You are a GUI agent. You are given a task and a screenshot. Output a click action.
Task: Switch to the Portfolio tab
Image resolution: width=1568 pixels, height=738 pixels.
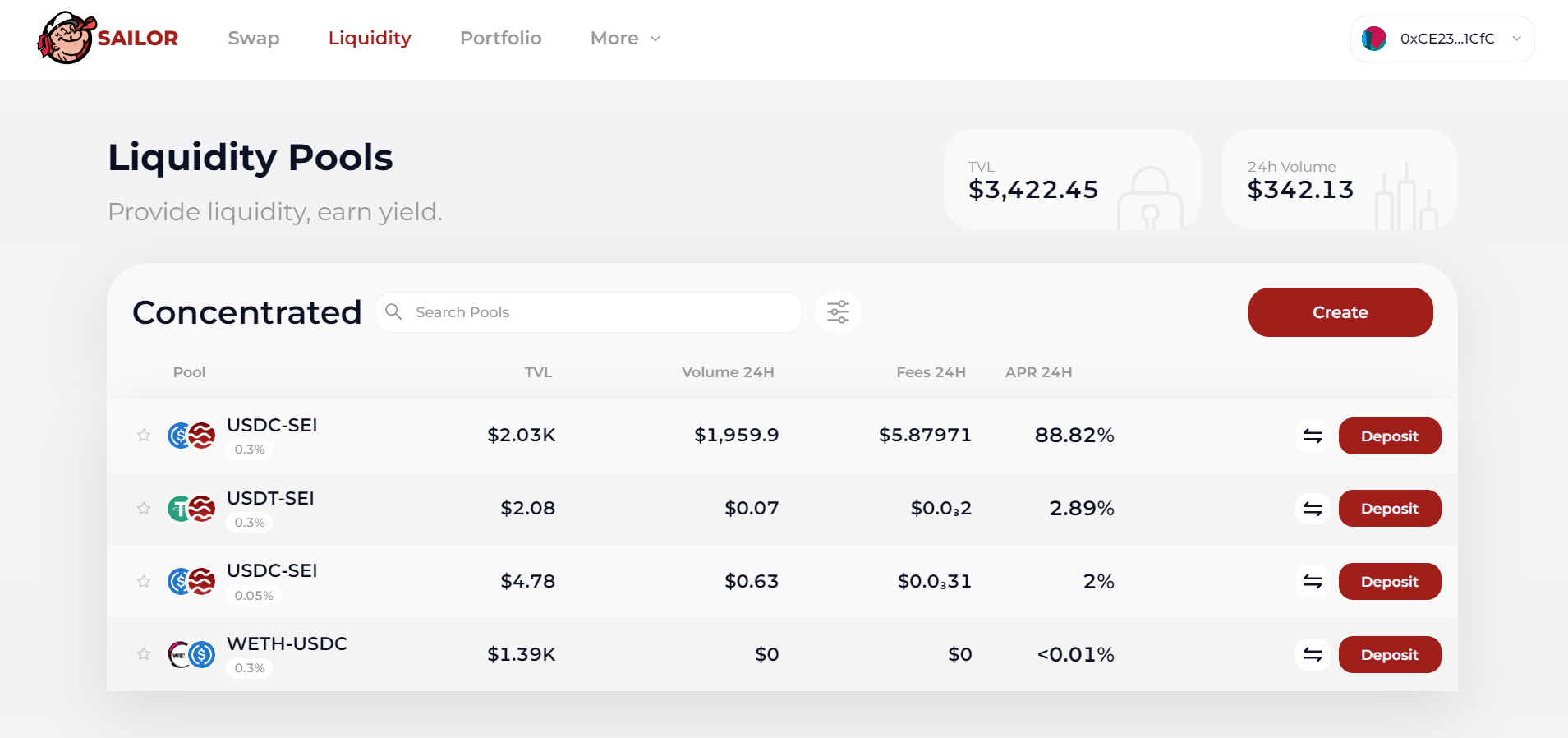[x=500, y=39]
